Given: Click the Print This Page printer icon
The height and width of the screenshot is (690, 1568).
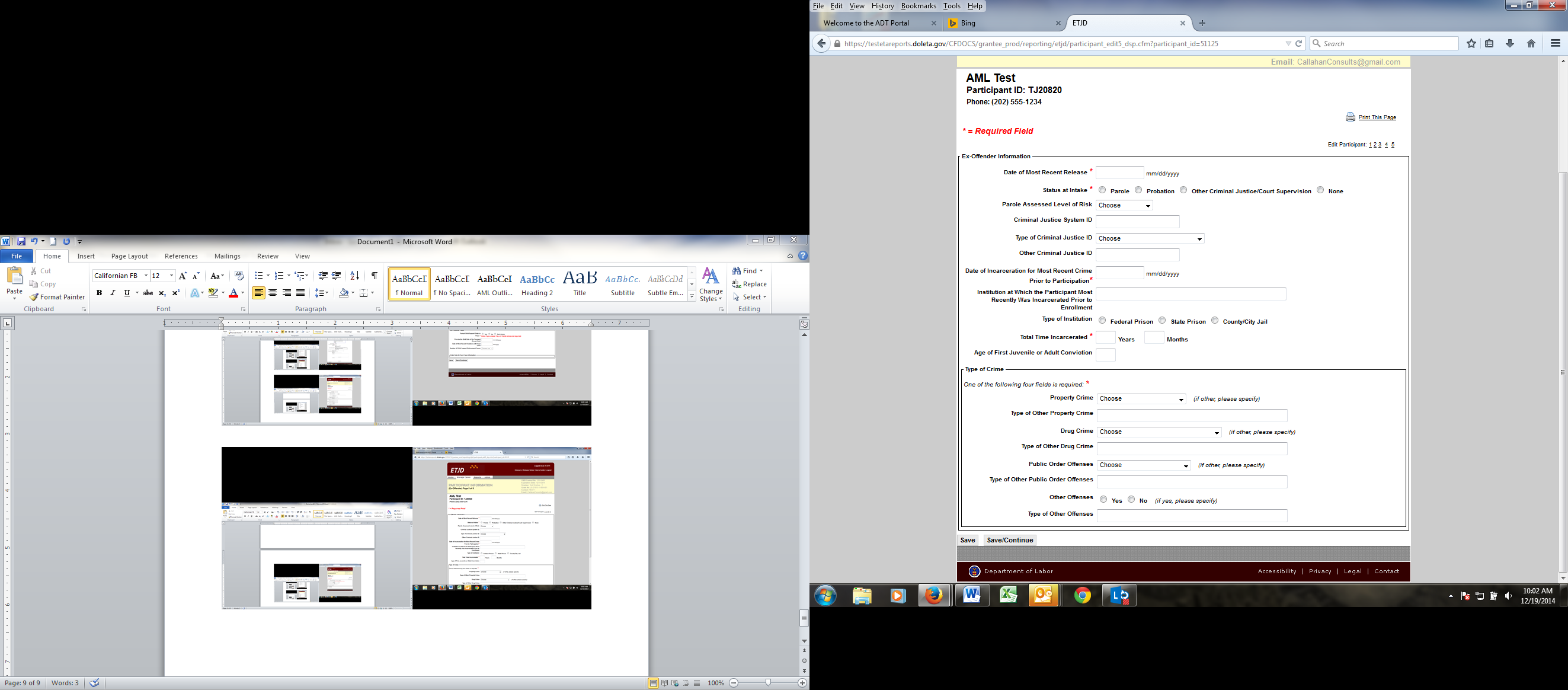Looking at the screenshot, I should [1350, 117].
